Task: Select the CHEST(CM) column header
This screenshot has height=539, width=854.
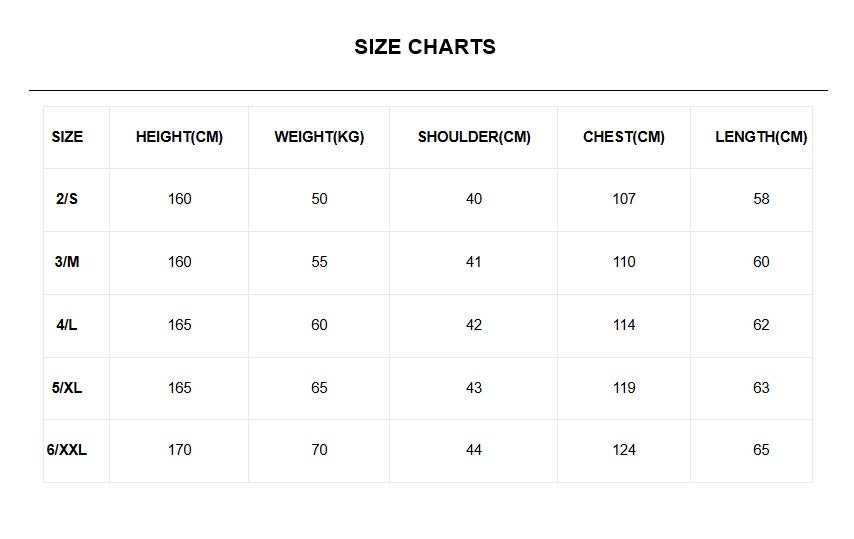Action: click(x=624, y=137)
